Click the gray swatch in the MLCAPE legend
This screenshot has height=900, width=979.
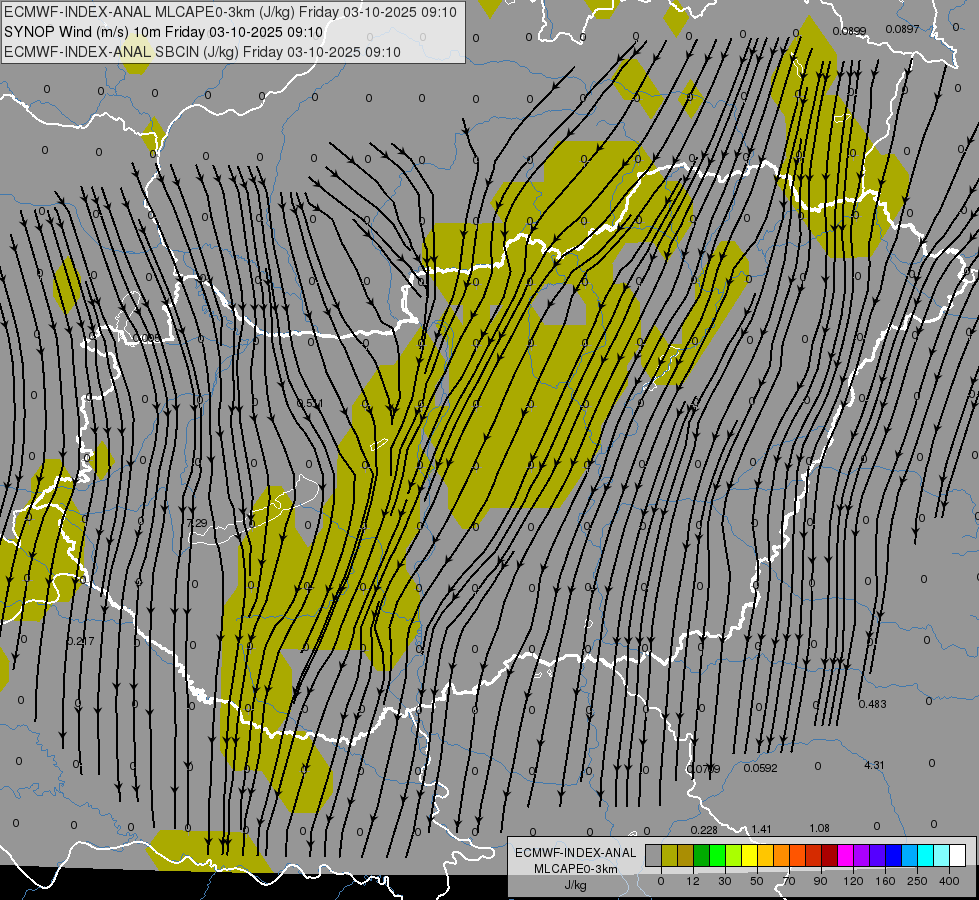coord(654,856)
